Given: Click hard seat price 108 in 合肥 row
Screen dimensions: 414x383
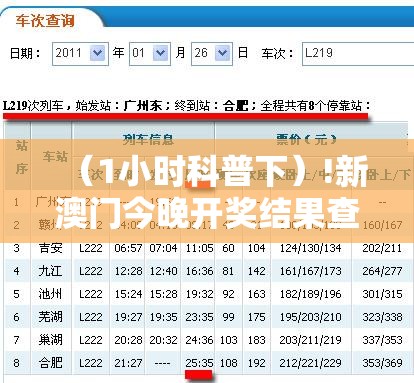Looking at the screenshot, I should pos(228,363).
